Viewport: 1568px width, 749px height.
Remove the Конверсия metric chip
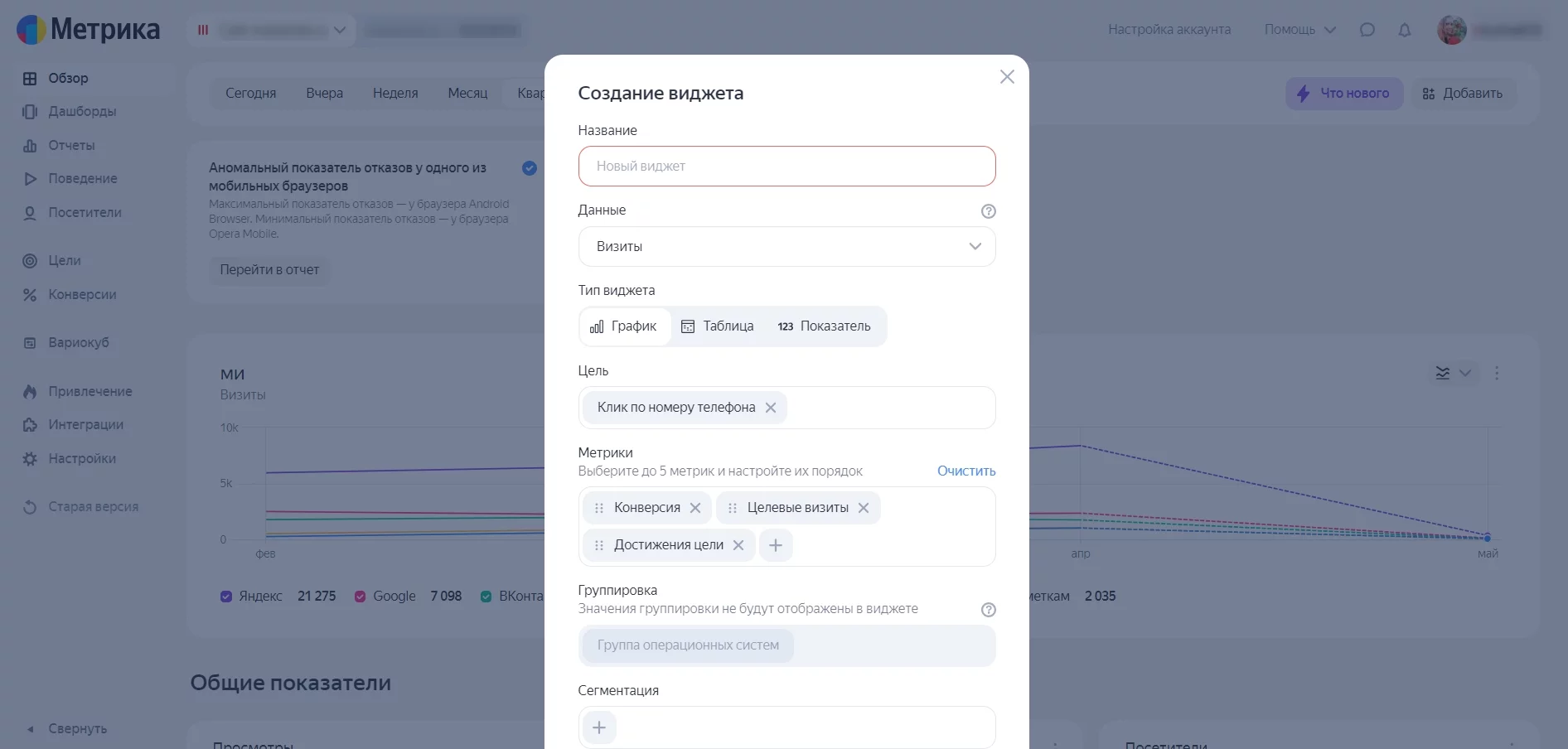695,508
